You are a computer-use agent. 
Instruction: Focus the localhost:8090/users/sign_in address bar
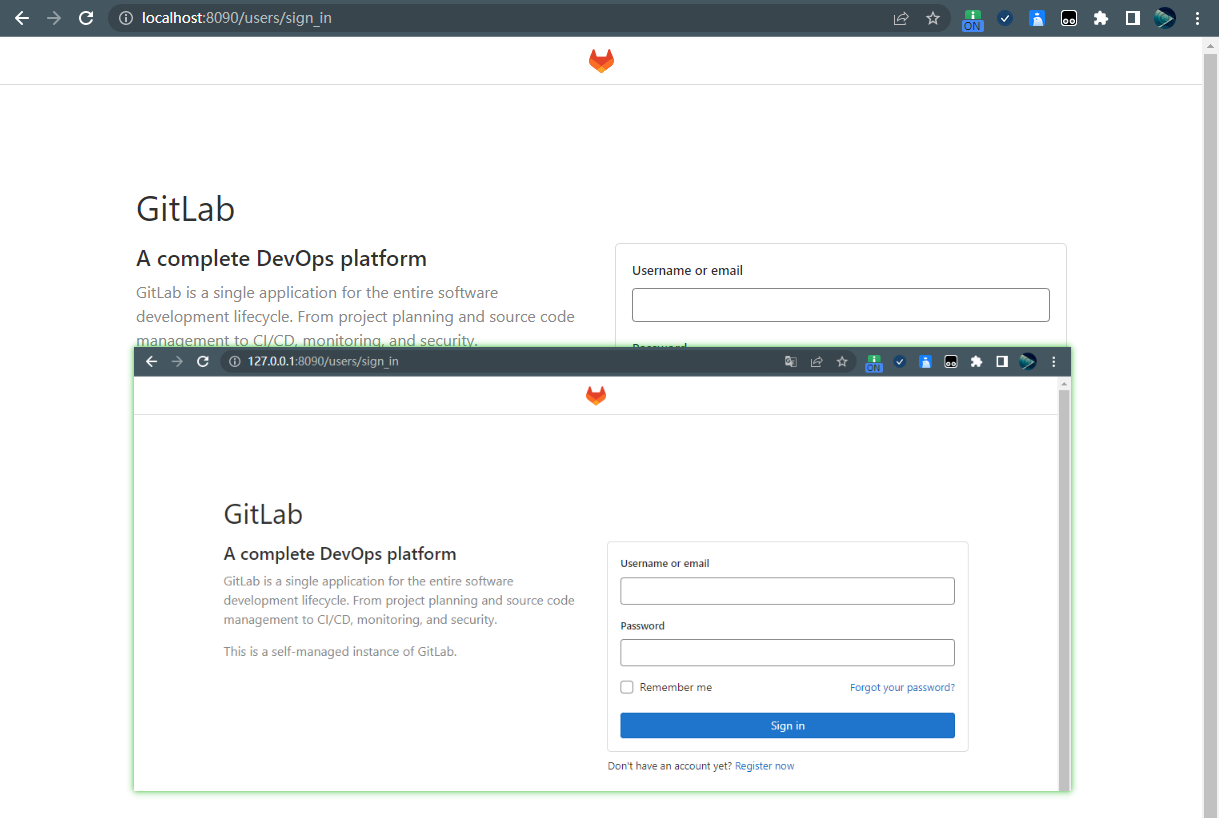tap(500, 18)
